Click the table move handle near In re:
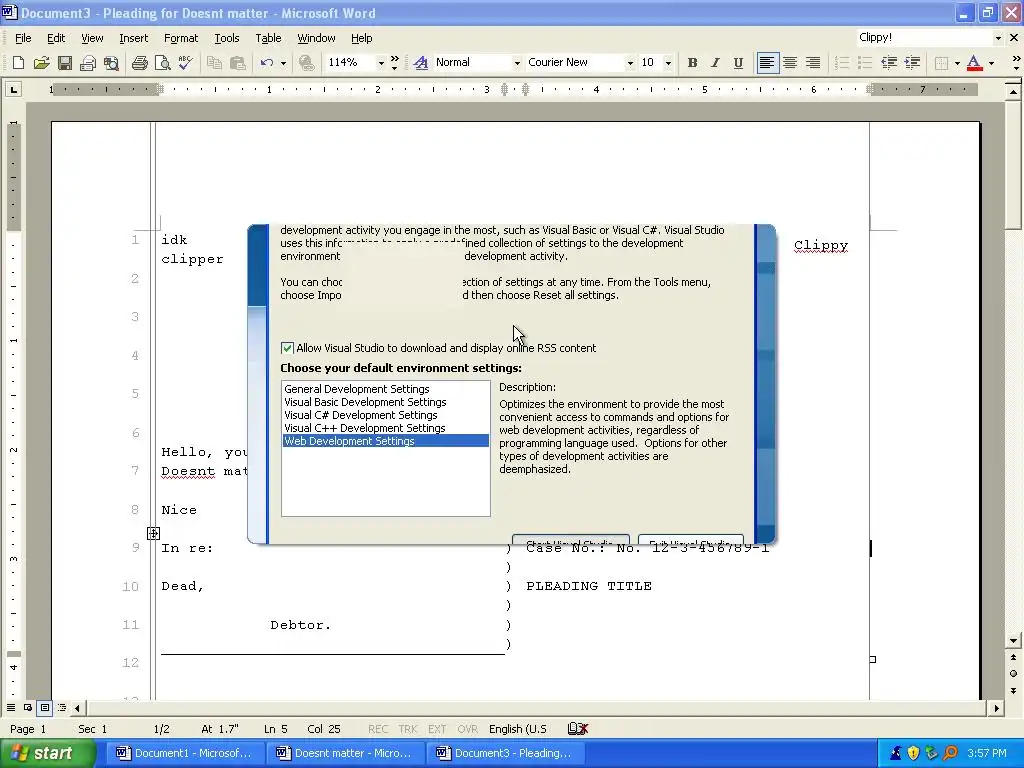Screen dimensions: 1024x768 click(x=153, y=534)
